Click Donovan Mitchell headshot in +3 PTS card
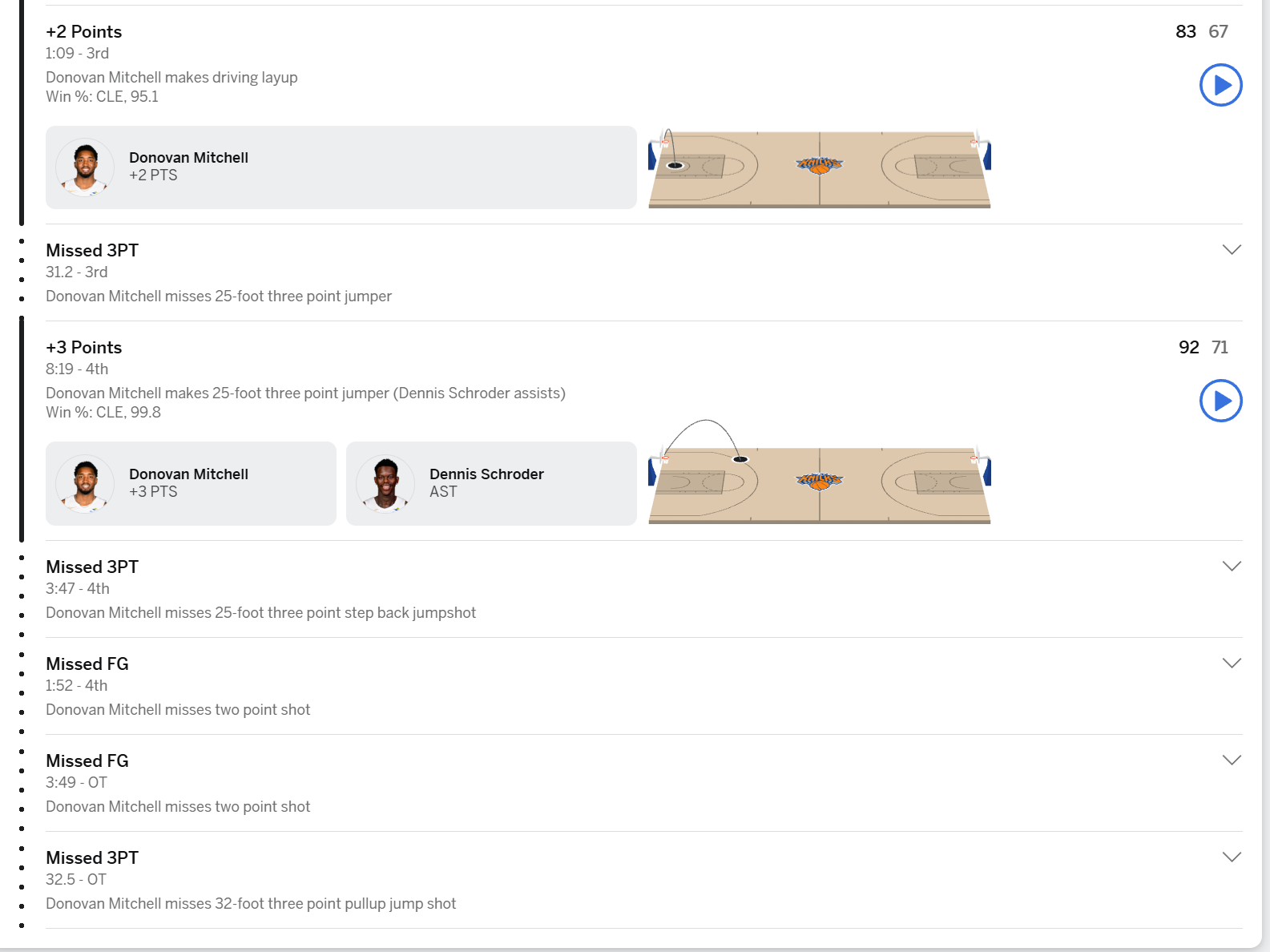Viewport: 1270px width, 952px height. 85,484
